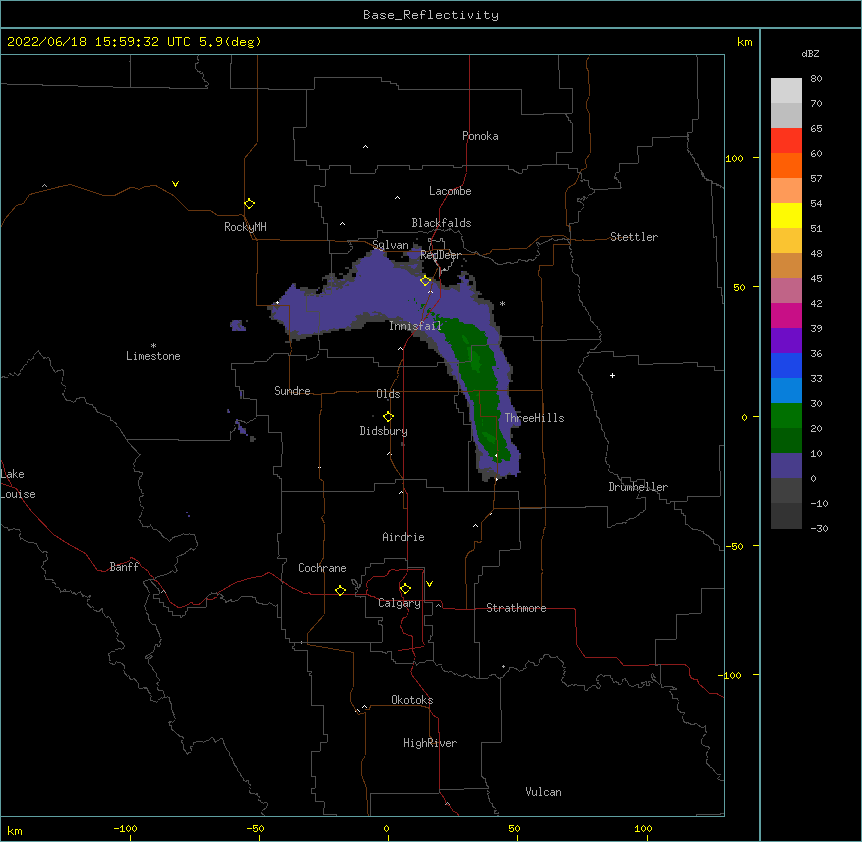Click the magenta 42-39 dBZ legend swatch
The image size is (862, 842).
(786, 315)
